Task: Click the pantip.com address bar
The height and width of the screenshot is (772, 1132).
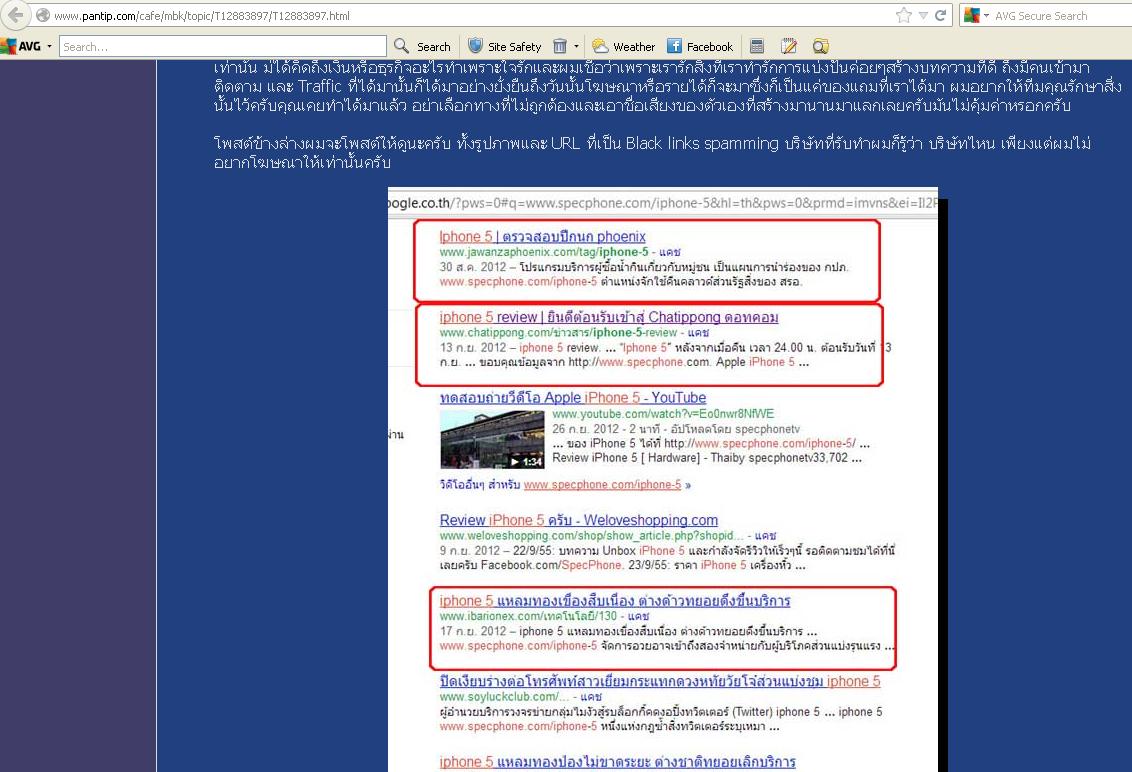Action: tap(462, 15)
